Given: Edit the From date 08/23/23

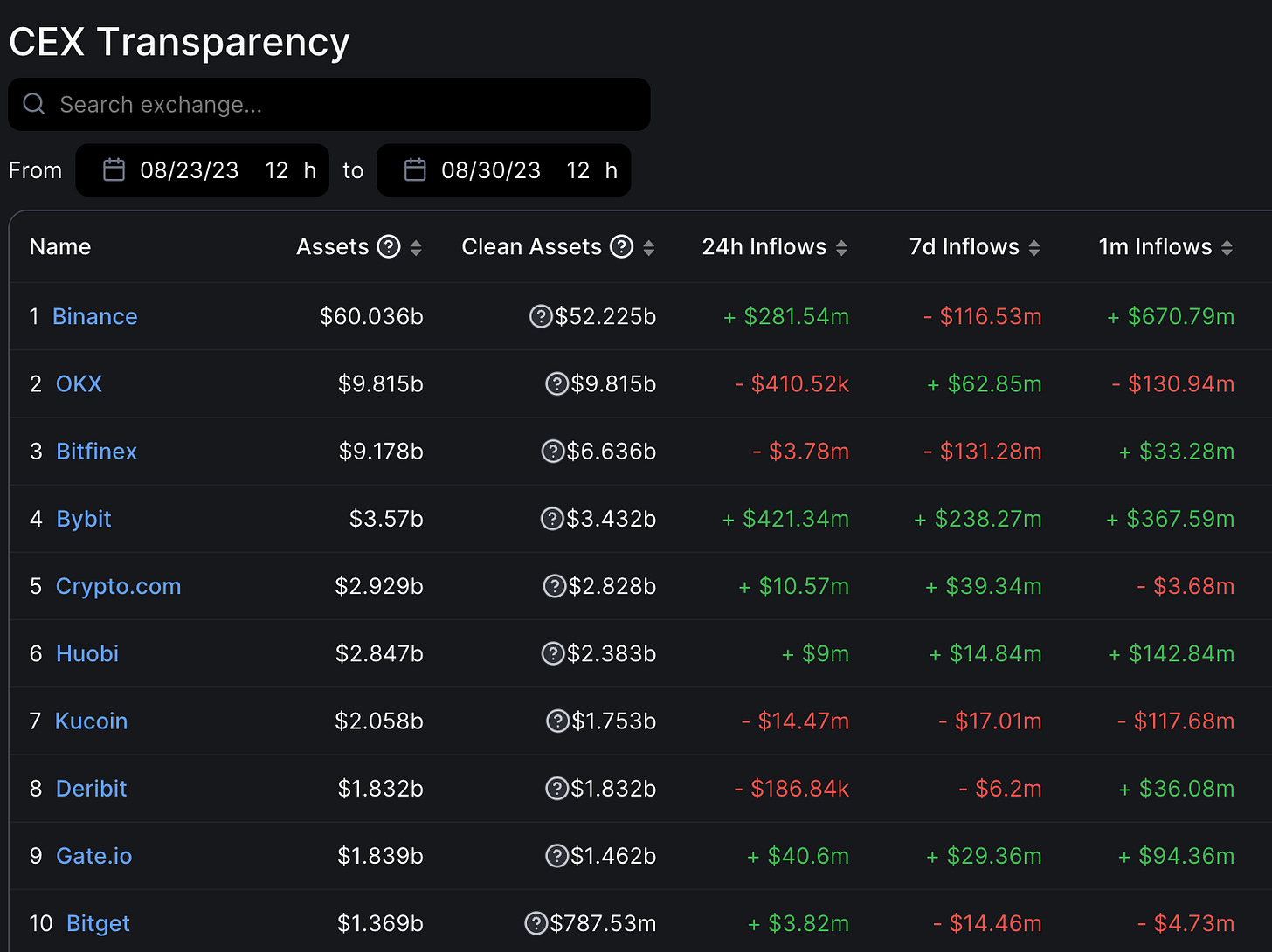Looking at the screenshot, I should pyautogui.click(x=190, y=170).
